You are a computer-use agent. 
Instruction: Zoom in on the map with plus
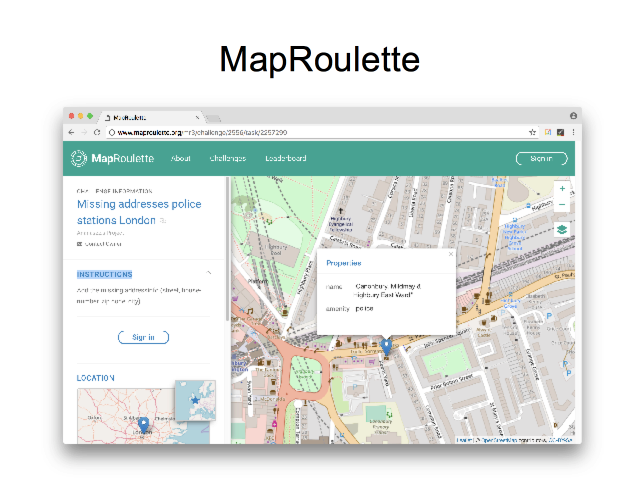point(562,189)
